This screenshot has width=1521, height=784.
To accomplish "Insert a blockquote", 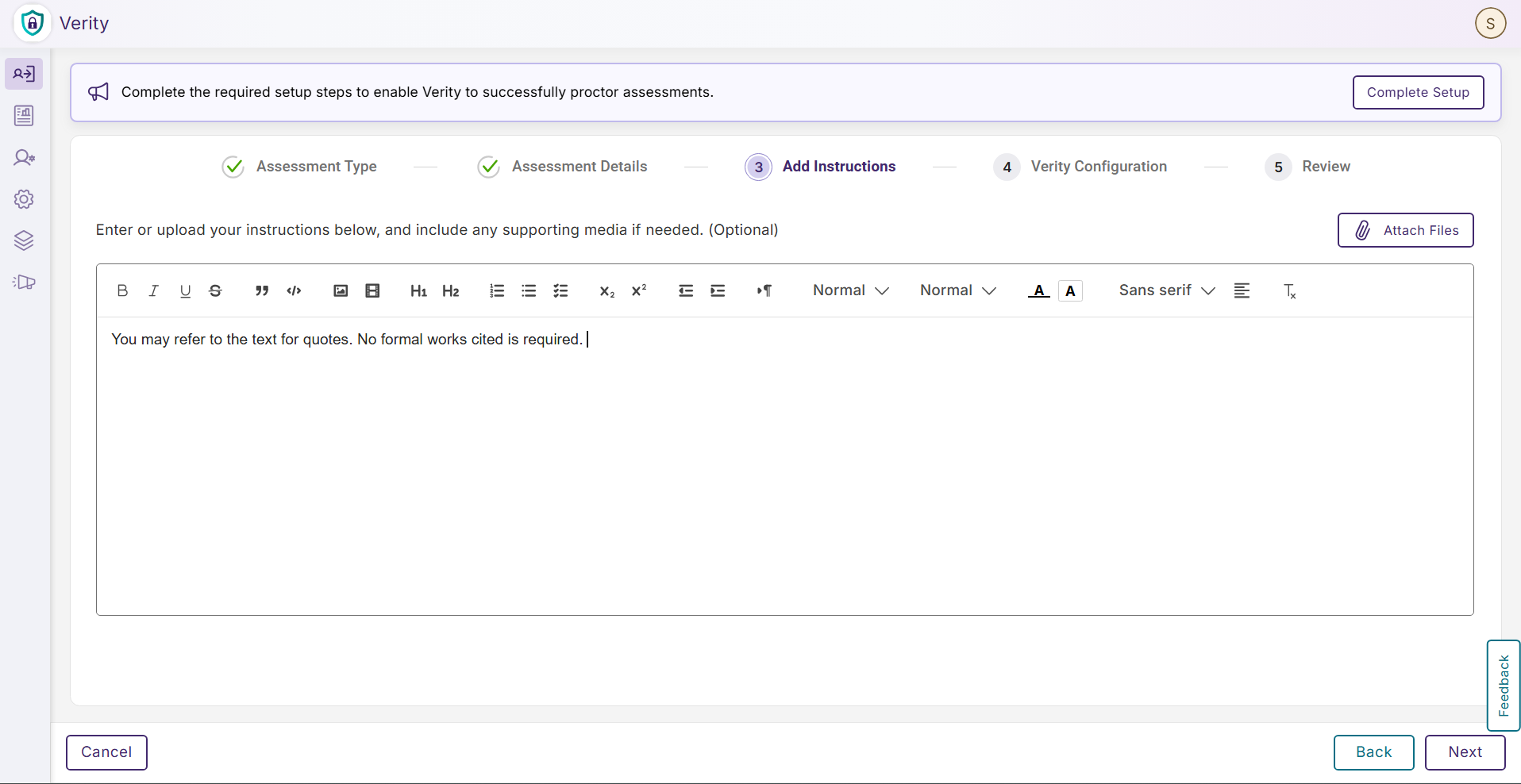I will (x=262, y=290).
